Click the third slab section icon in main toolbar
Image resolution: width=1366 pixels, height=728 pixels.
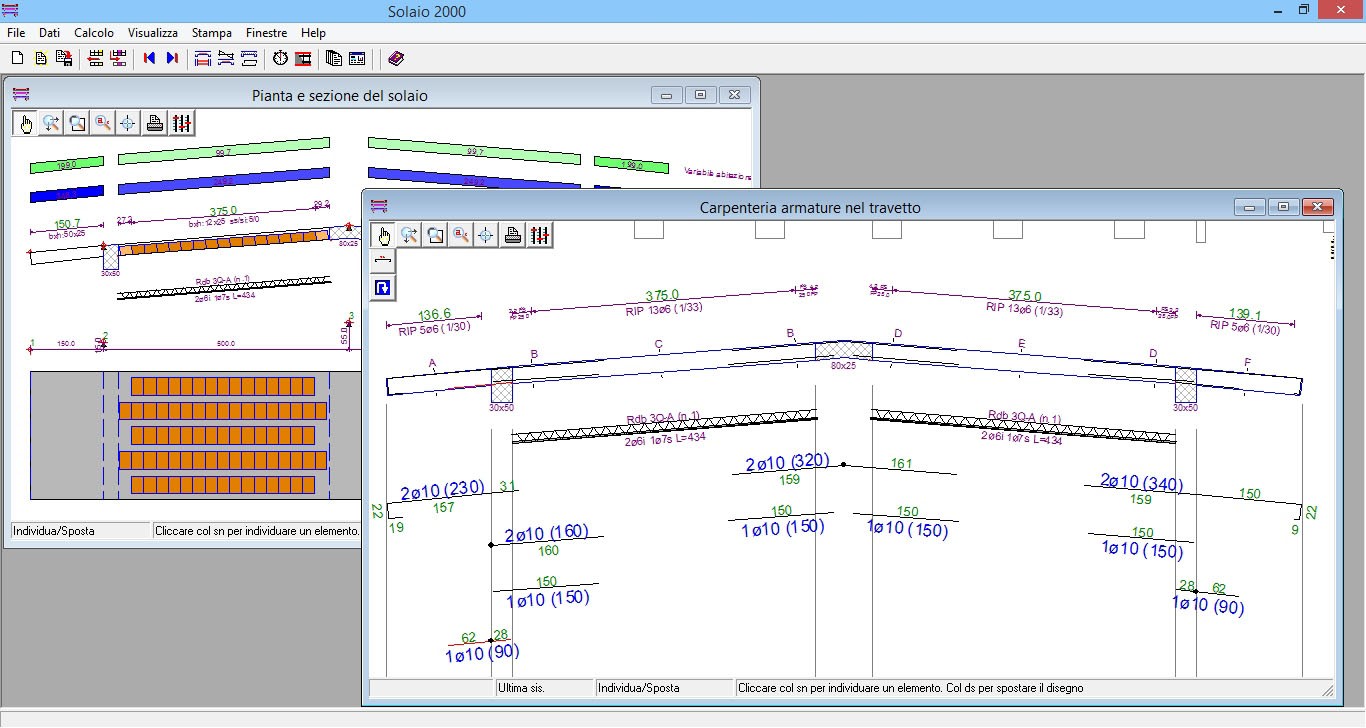point(249,58)
